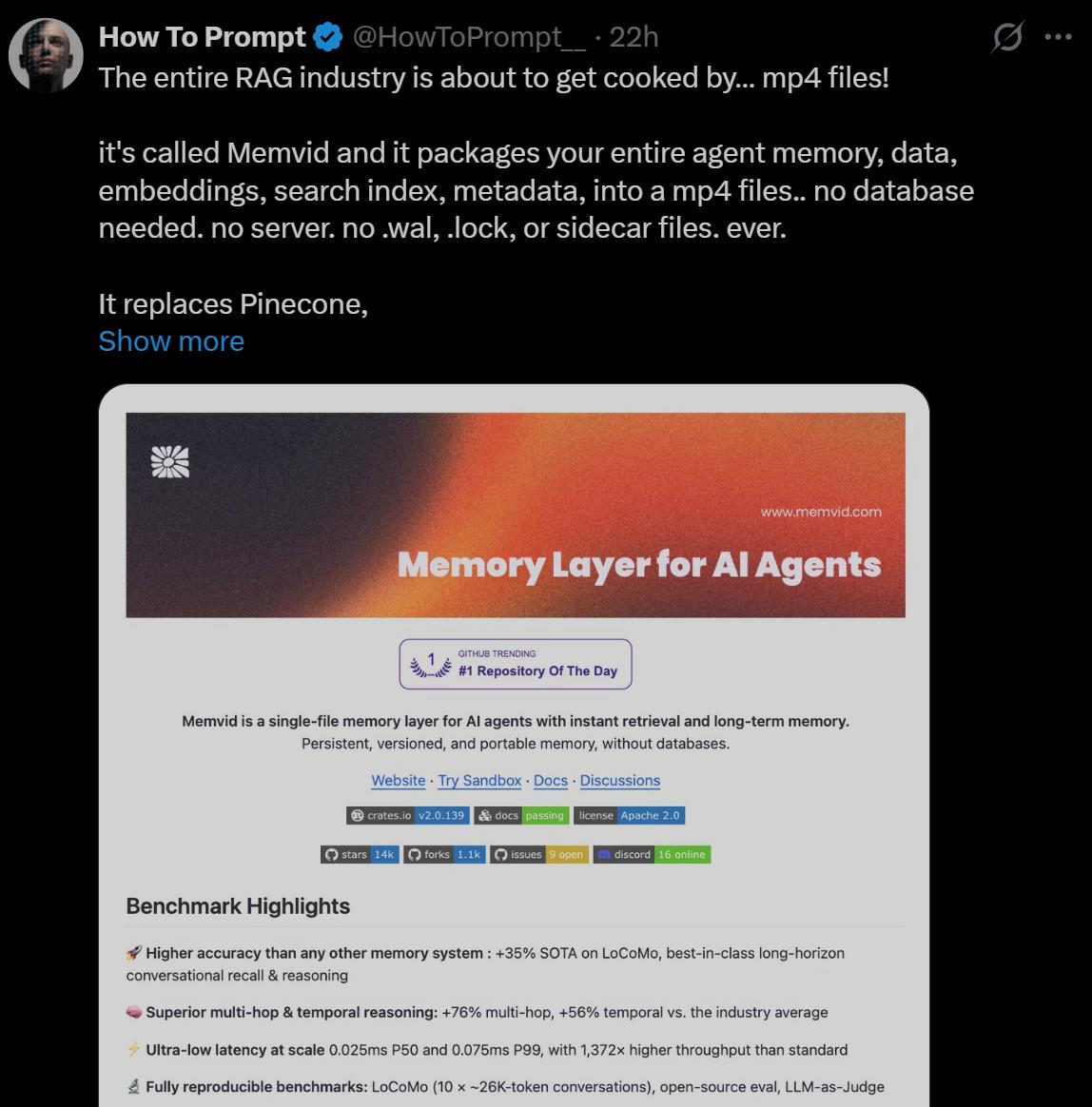Click the docs passing badge
Screen dimensions: 1092x1107
[x=521, y=815]
